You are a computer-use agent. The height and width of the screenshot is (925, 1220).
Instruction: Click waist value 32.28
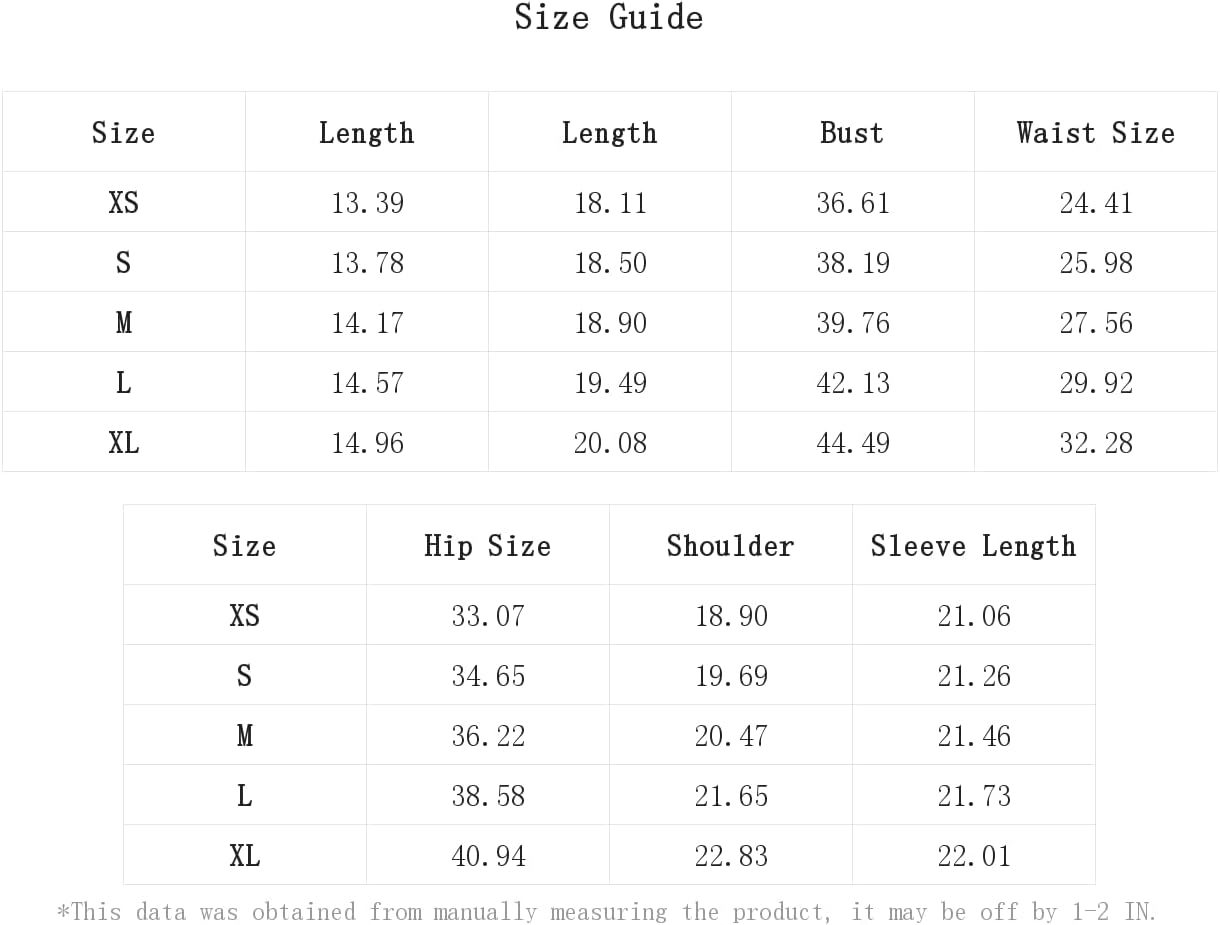(x=1096, y=442)
